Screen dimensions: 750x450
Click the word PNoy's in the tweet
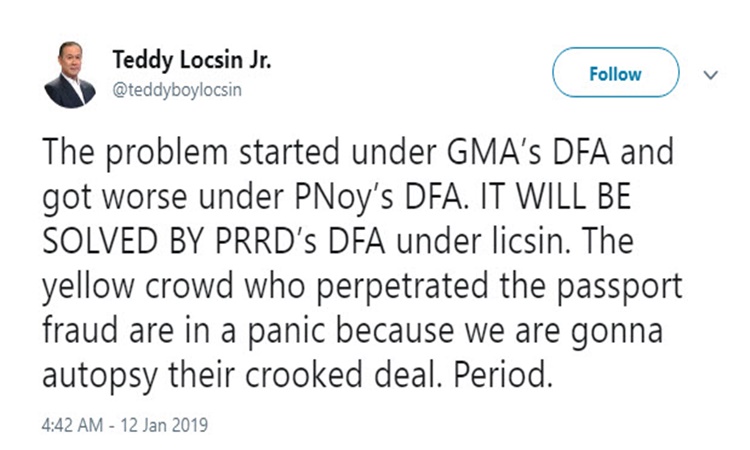[x=343, y=197]
